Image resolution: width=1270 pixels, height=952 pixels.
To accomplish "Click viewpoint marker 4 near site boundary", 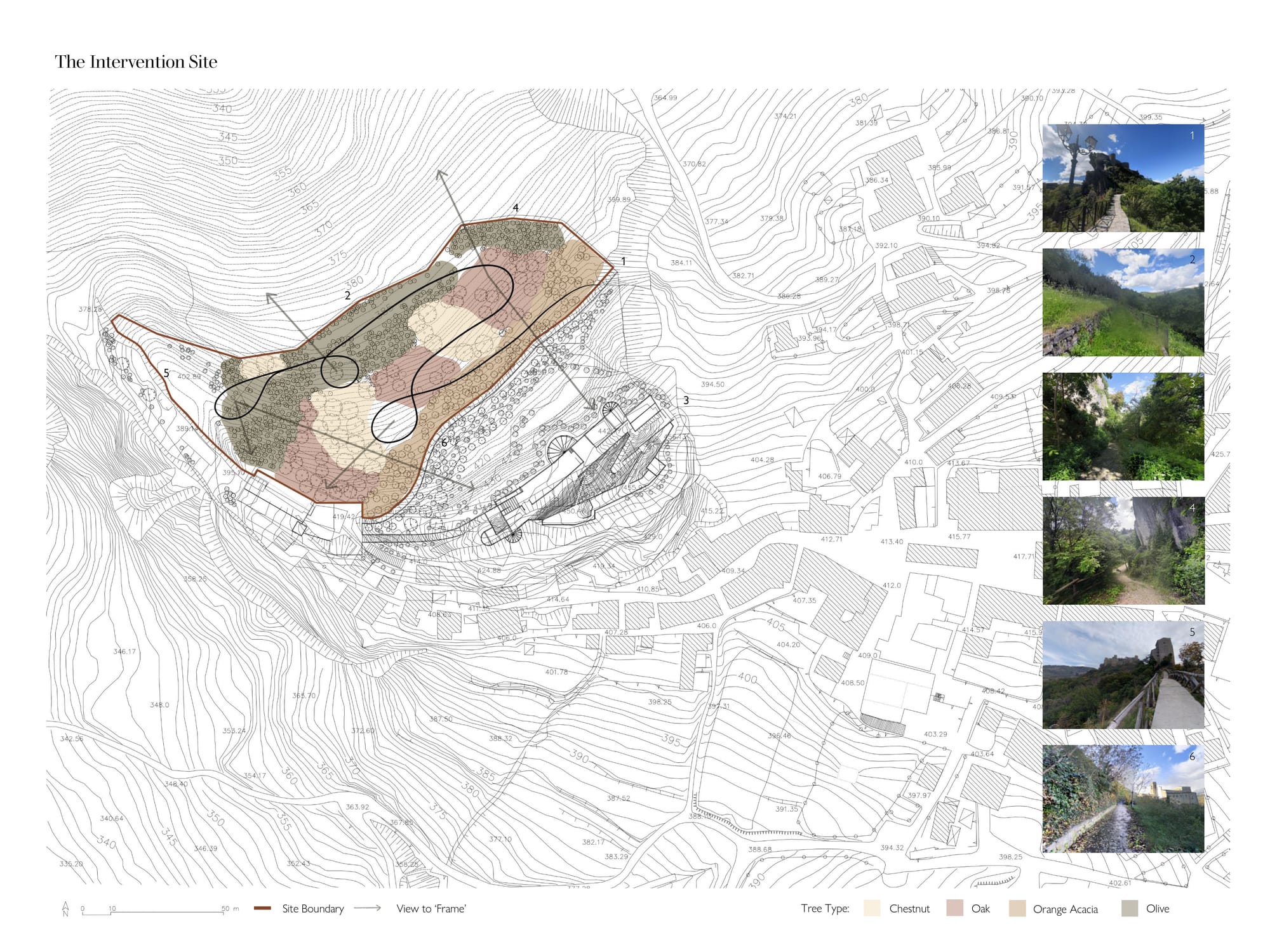I will pos(516,208).
